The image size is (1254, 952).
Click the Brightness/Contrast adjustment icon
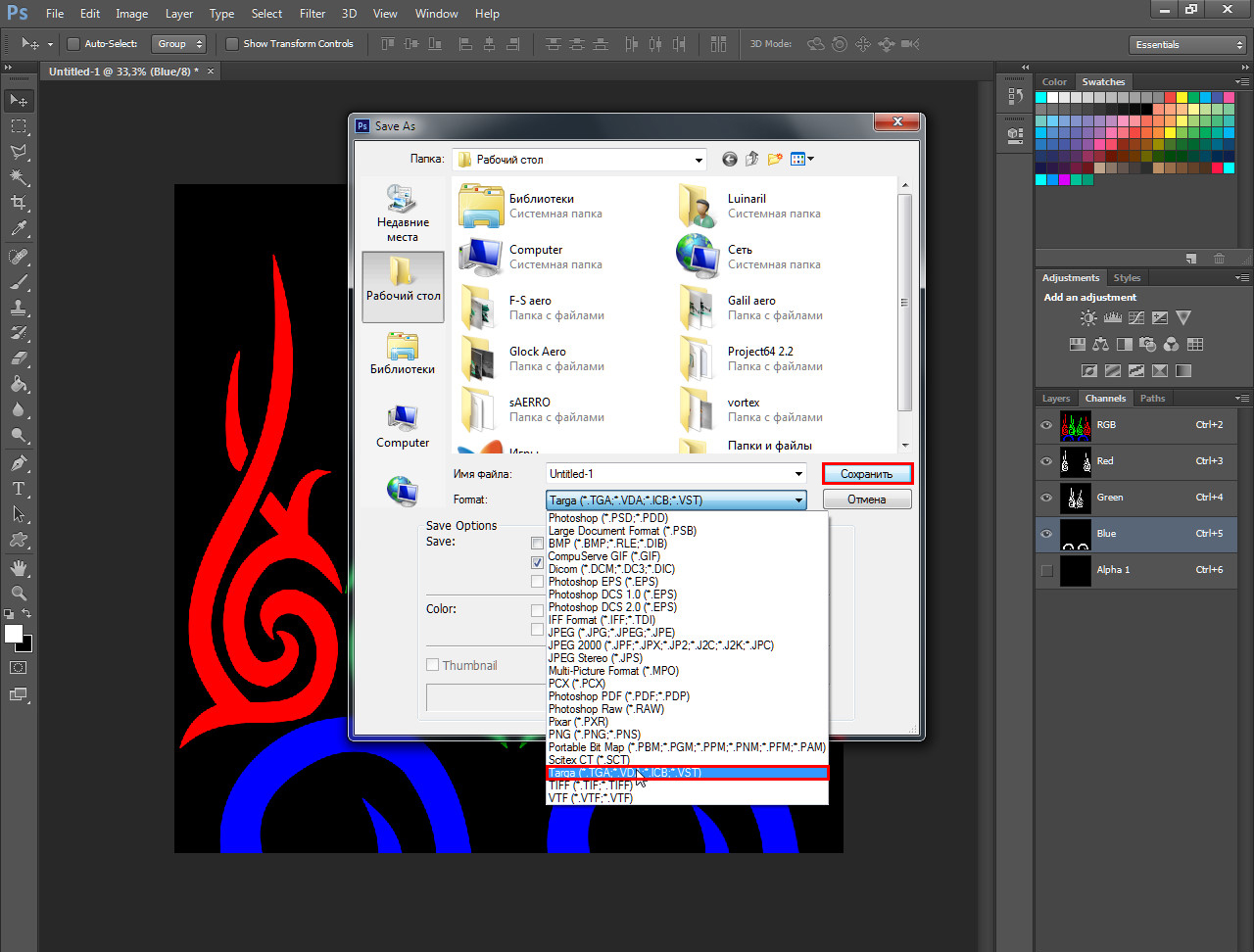[x=1088, y=317]
